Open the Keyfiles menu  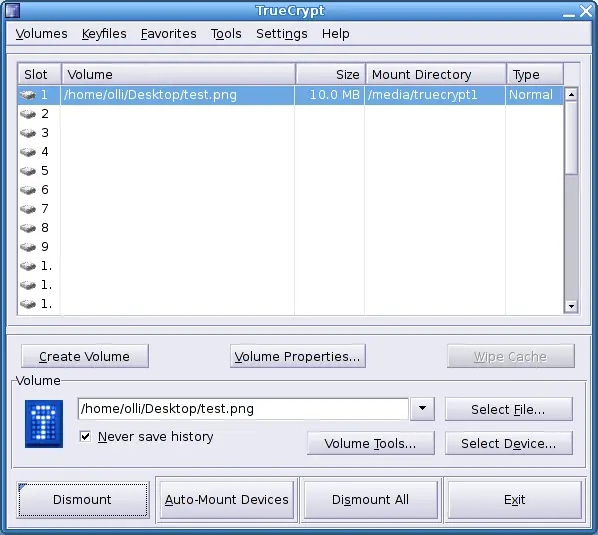point(104,34)
